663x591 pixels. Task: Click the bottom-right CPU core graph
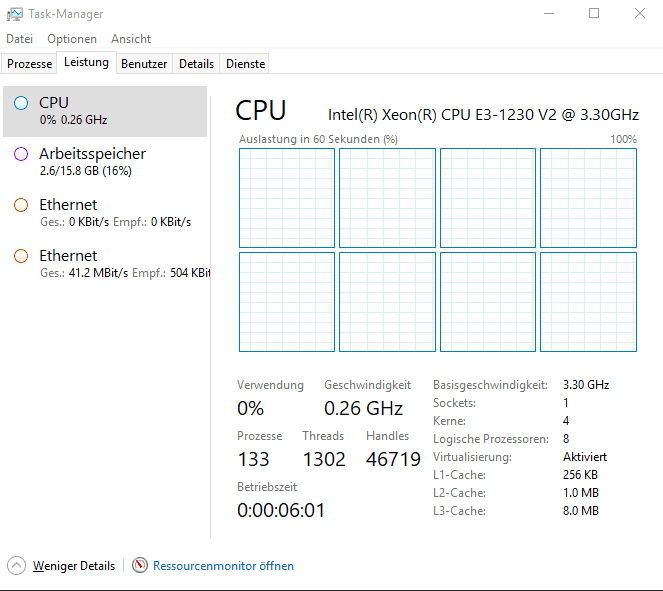pyautogui.click(x=588, y=302)
